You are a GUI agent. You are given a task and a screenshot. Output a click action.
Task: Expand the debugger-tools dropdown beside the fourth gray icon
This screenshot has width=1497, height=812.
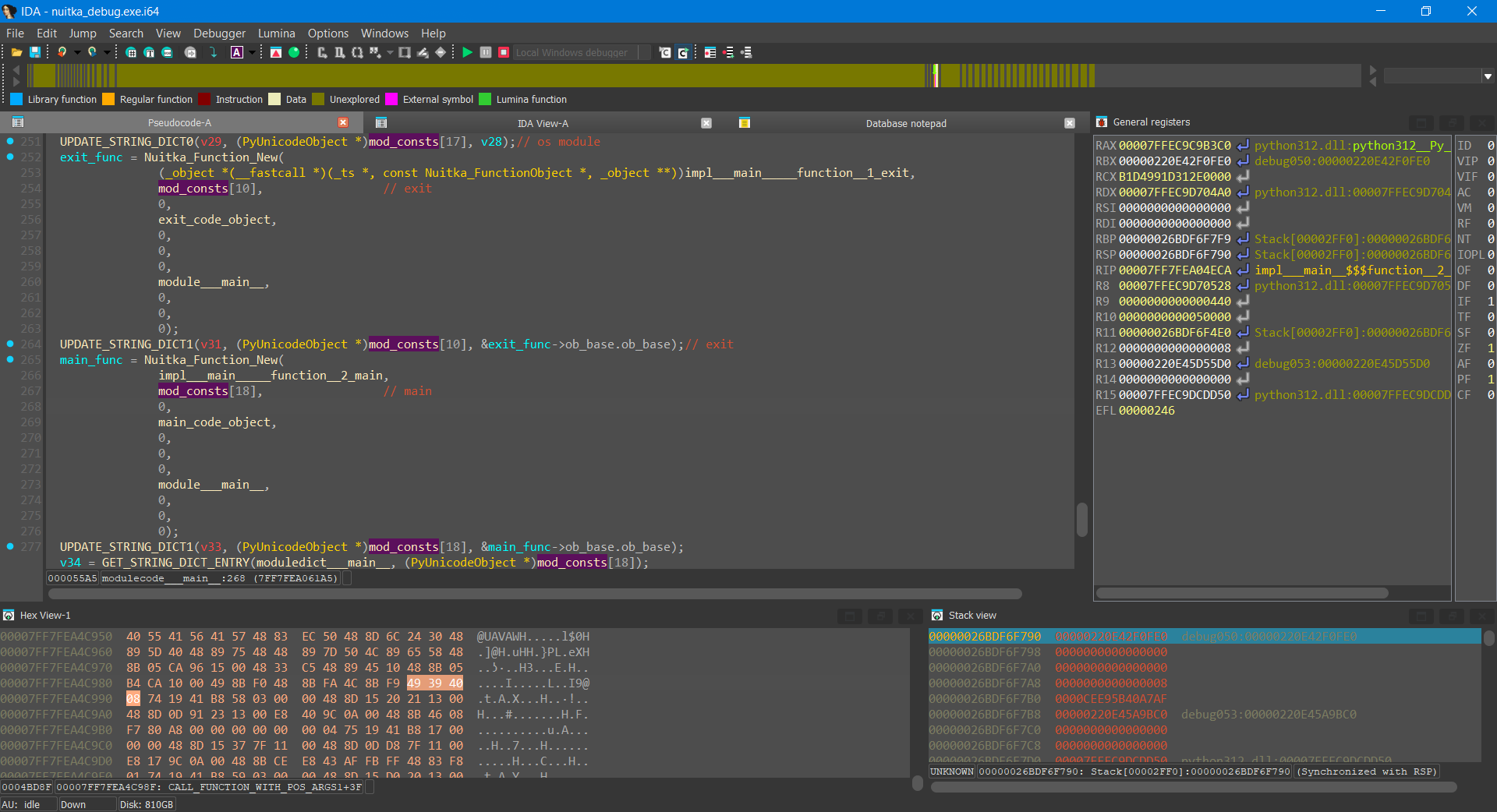(389, 52)
